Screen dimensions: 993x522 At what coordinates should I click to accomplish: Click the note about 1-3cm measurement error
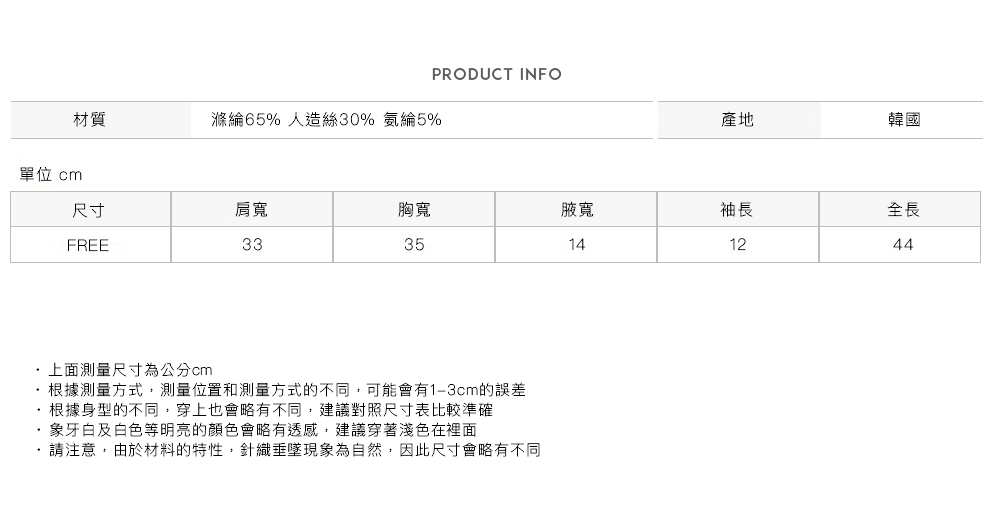click(286, 390)
